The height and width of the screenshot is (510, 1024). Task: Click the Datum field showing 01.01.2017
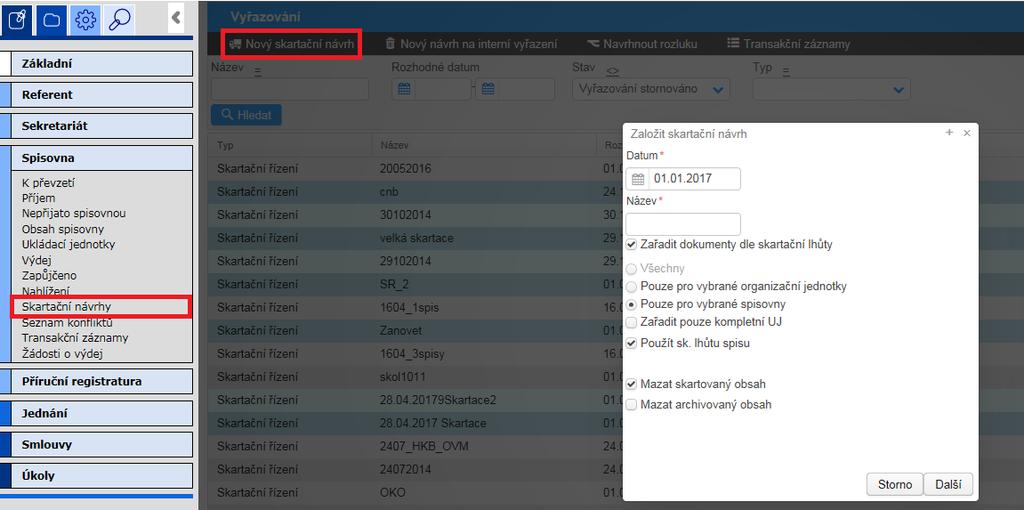point(683,179)
